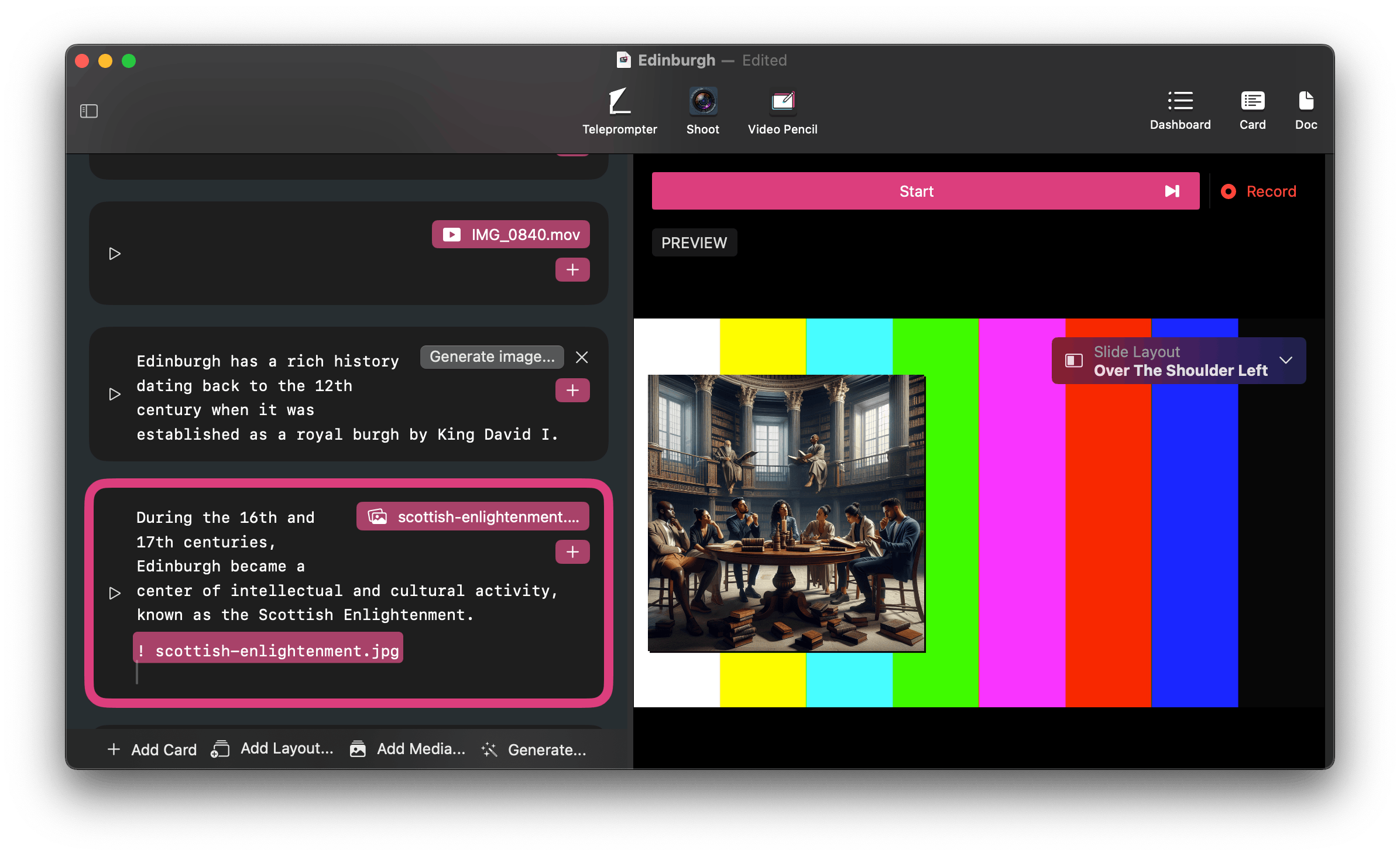Click Generate image button
Viewport: 1400px width, 856px height.
492,357
